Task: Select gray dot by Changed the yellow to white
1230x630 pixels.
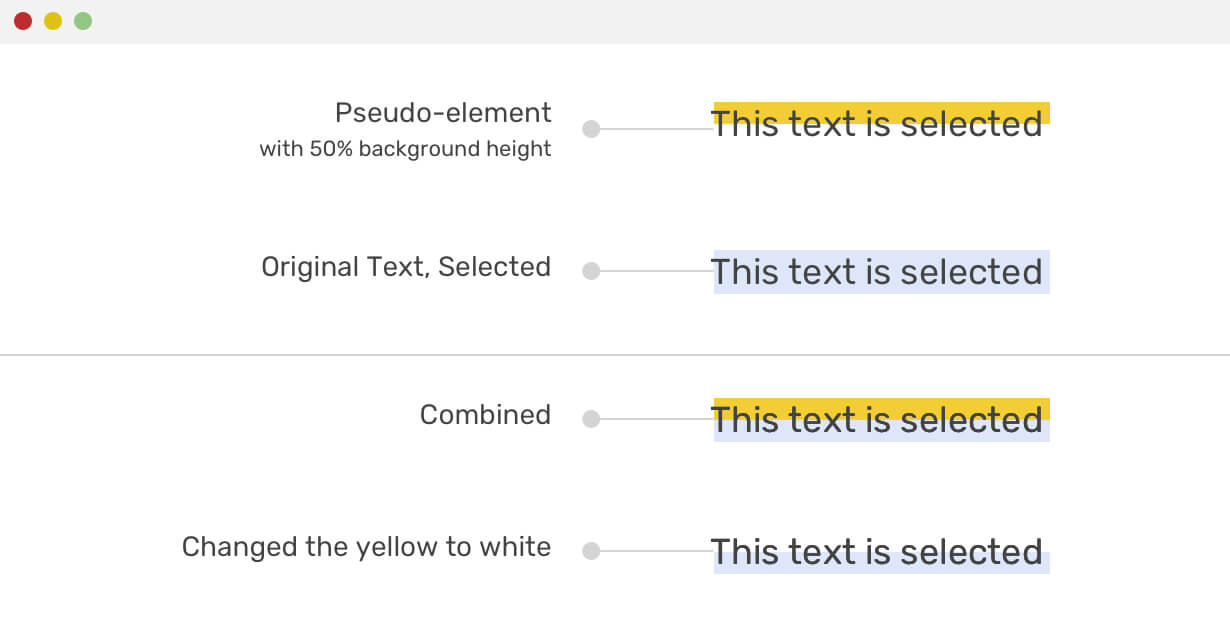Action: (591, 551)
